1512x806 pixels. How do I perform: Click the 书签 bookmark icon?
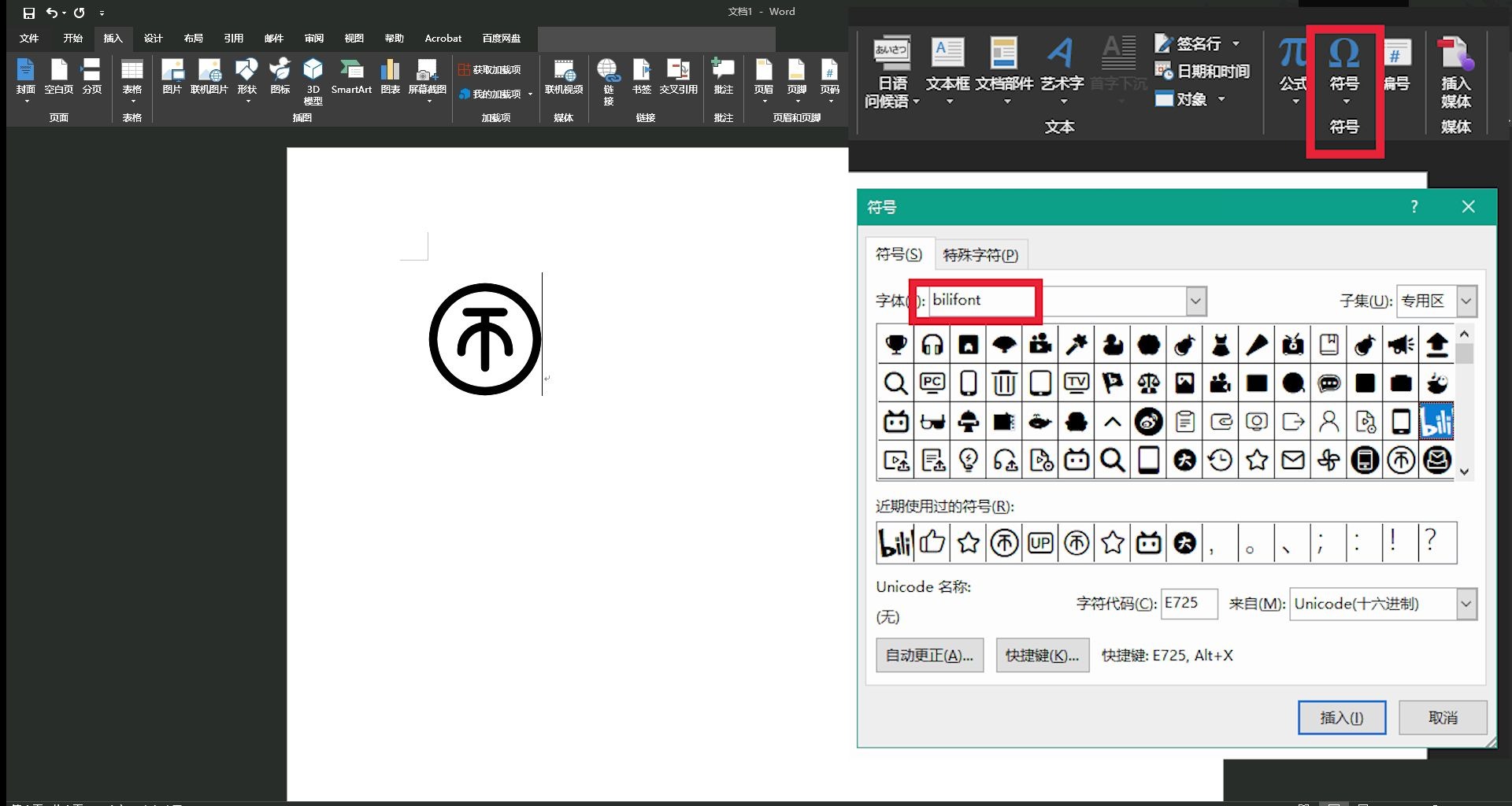(x=642, y=77)
